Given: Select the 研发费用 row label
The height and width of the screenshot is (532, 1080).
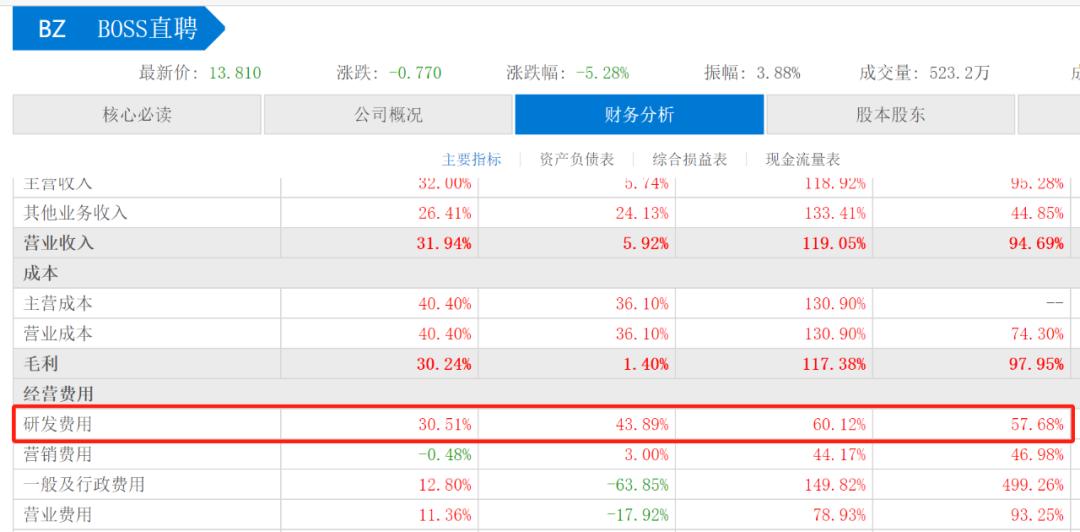Looking at the screenshot, I should point(57,424).
